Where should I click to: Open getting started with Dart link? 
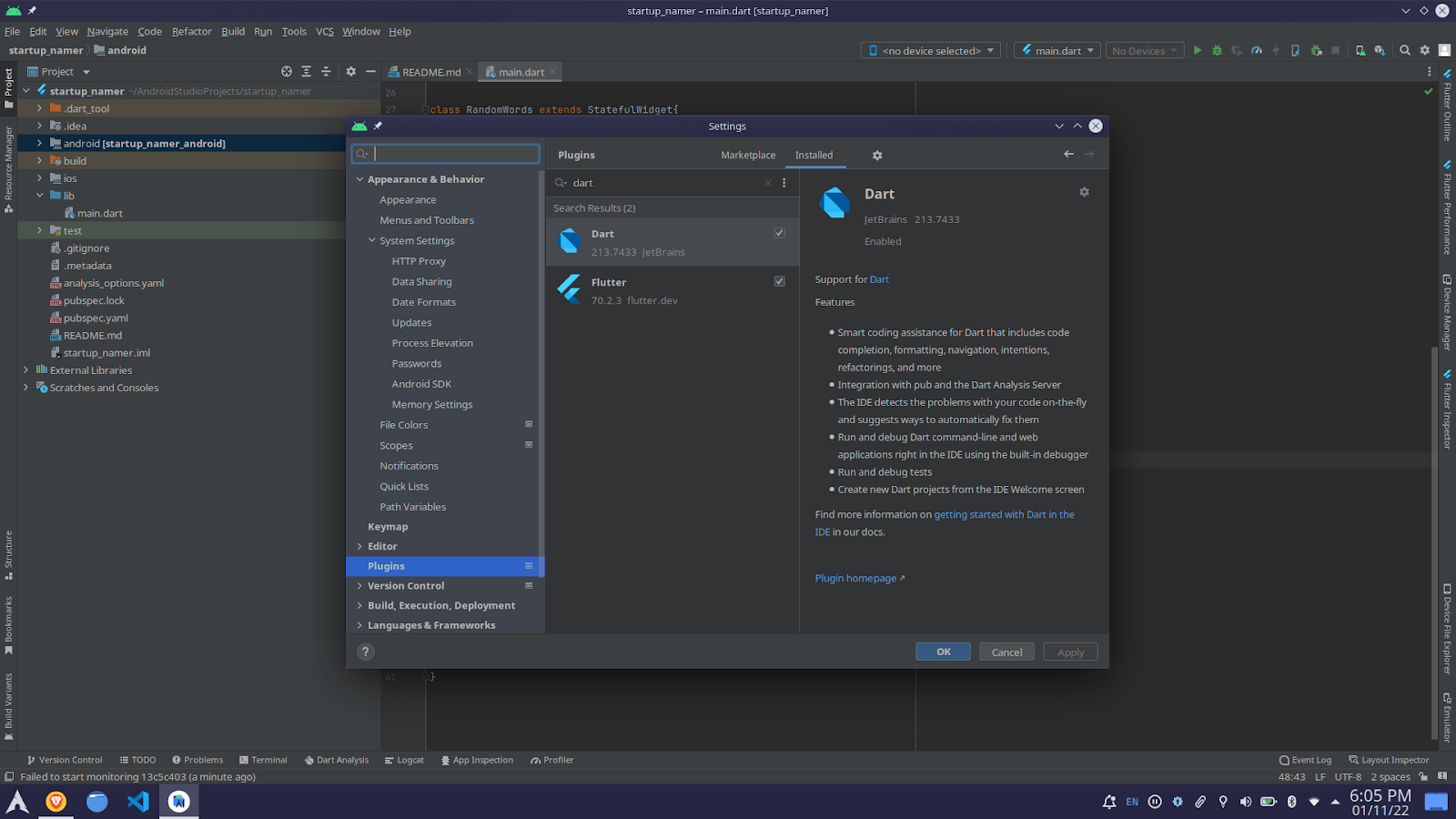1004,515
